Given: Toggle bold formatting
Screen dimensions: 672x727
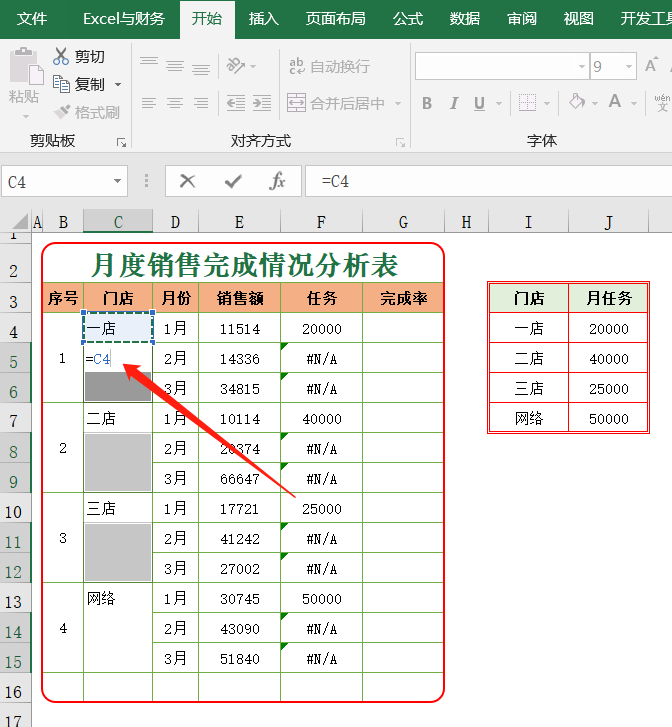Looking at the screenshot, I should pos(427,103).
